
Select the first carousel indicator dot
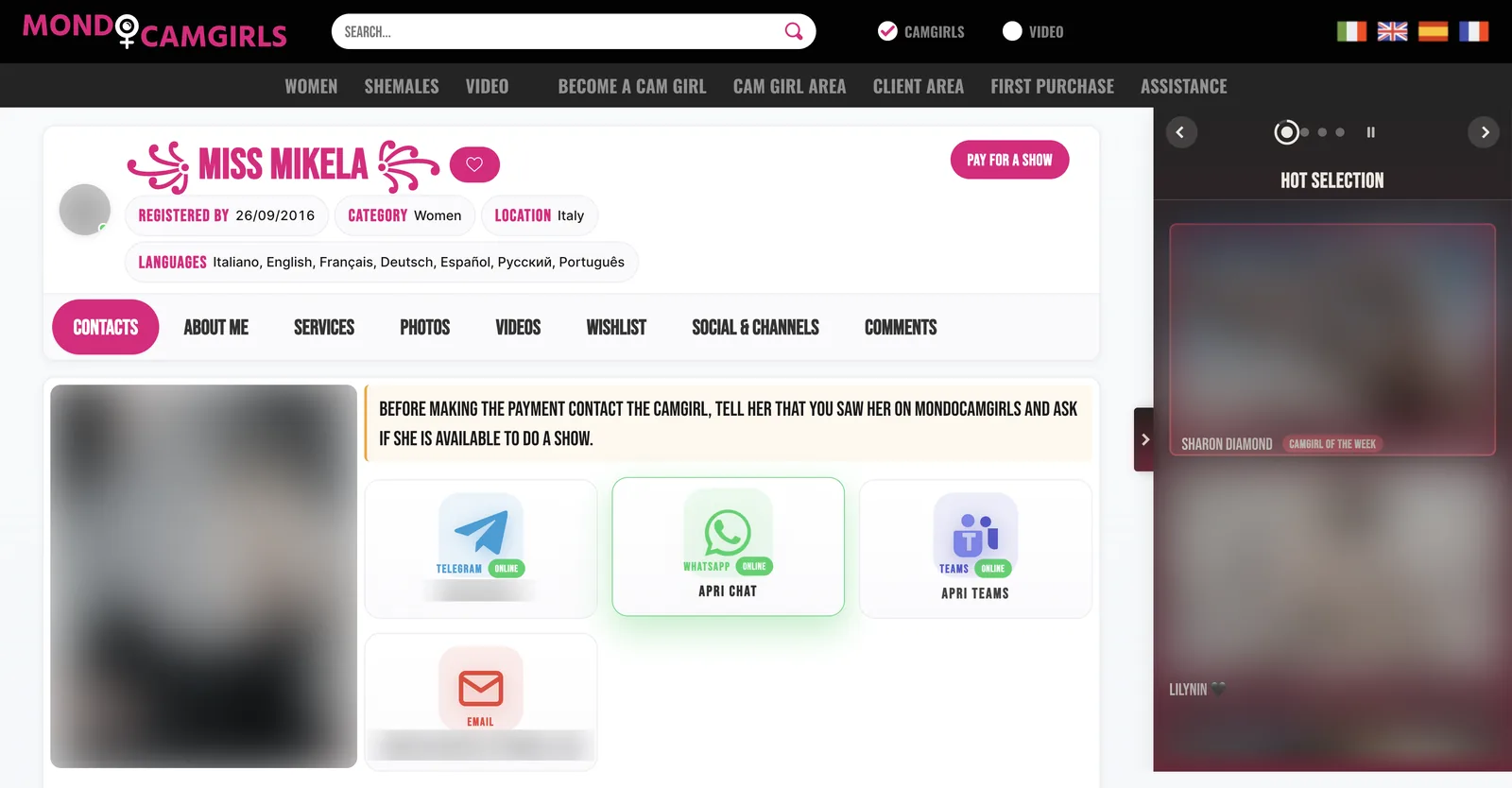(1286, 132)
